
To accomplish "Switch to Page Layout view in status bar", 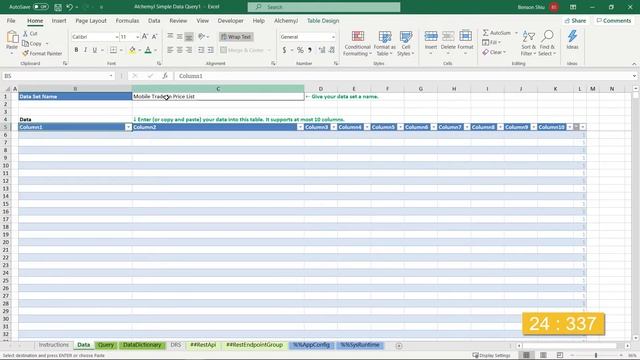I will (543, 355).
